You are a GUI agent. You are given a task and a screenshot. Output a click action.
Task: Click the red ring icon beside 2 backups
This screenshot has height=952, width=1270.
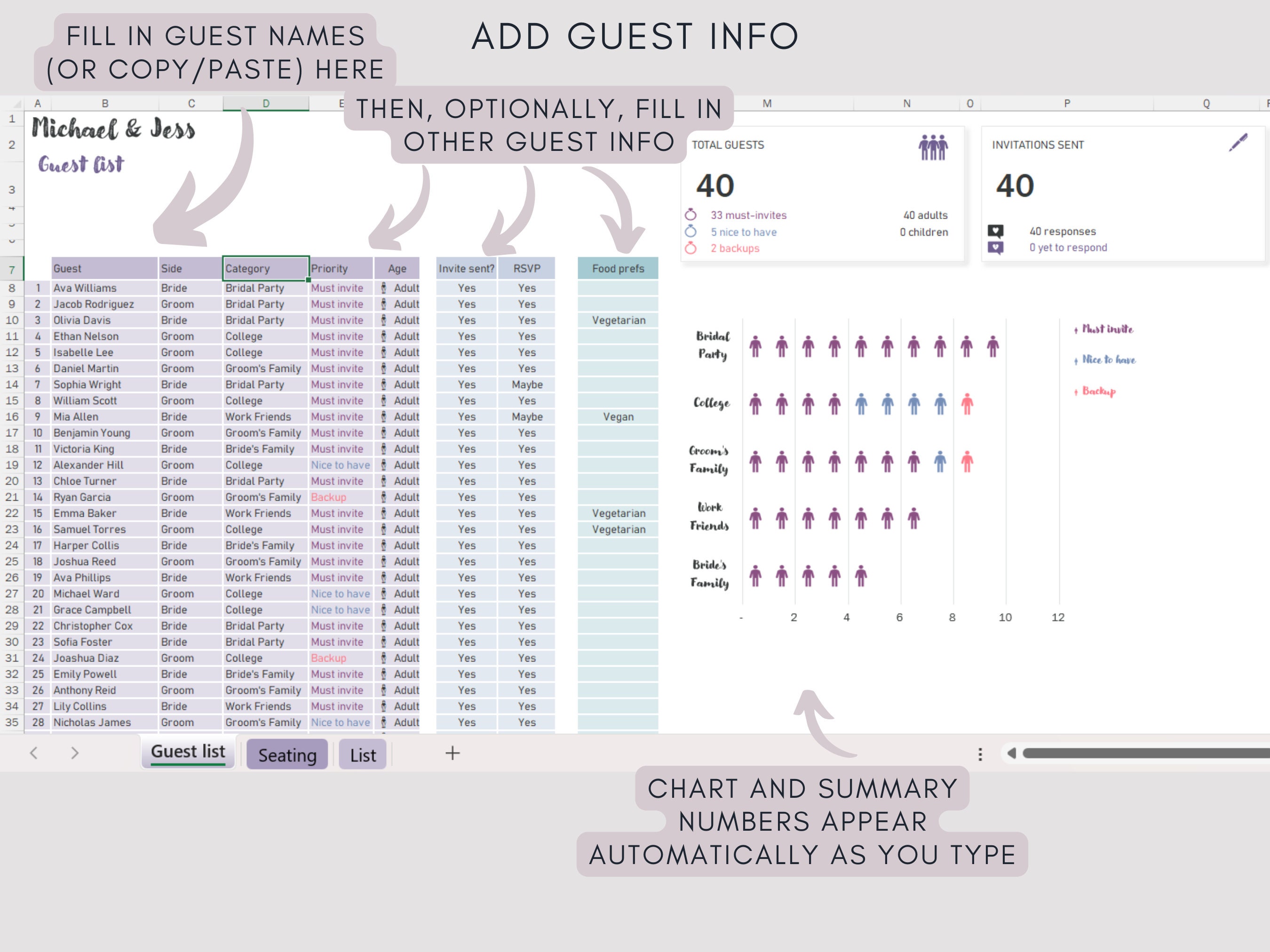pyautogui.click(x=692, y=249)
